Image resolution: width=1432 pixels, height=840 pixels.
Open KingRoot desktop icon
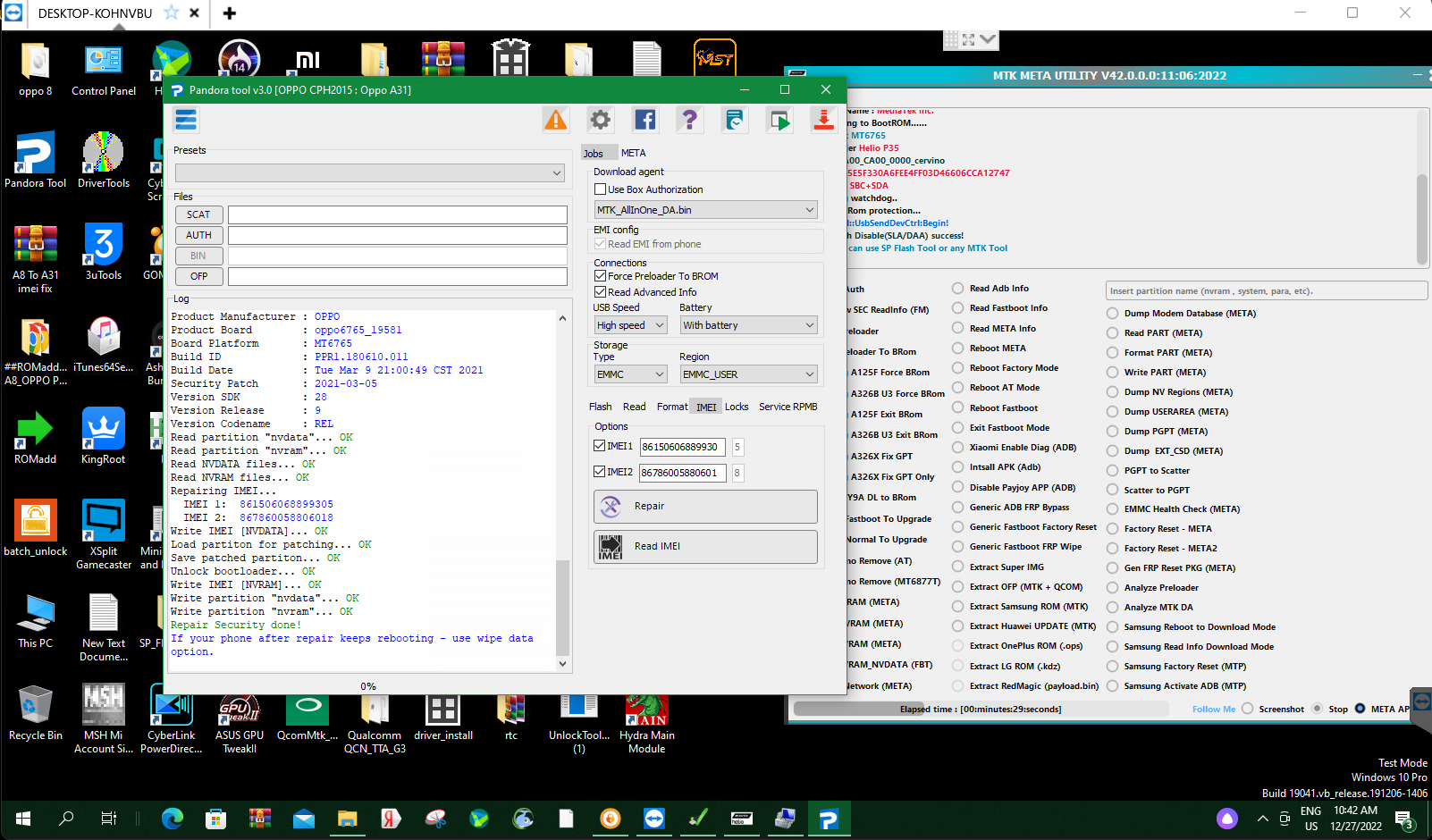(x=104, y=436)
